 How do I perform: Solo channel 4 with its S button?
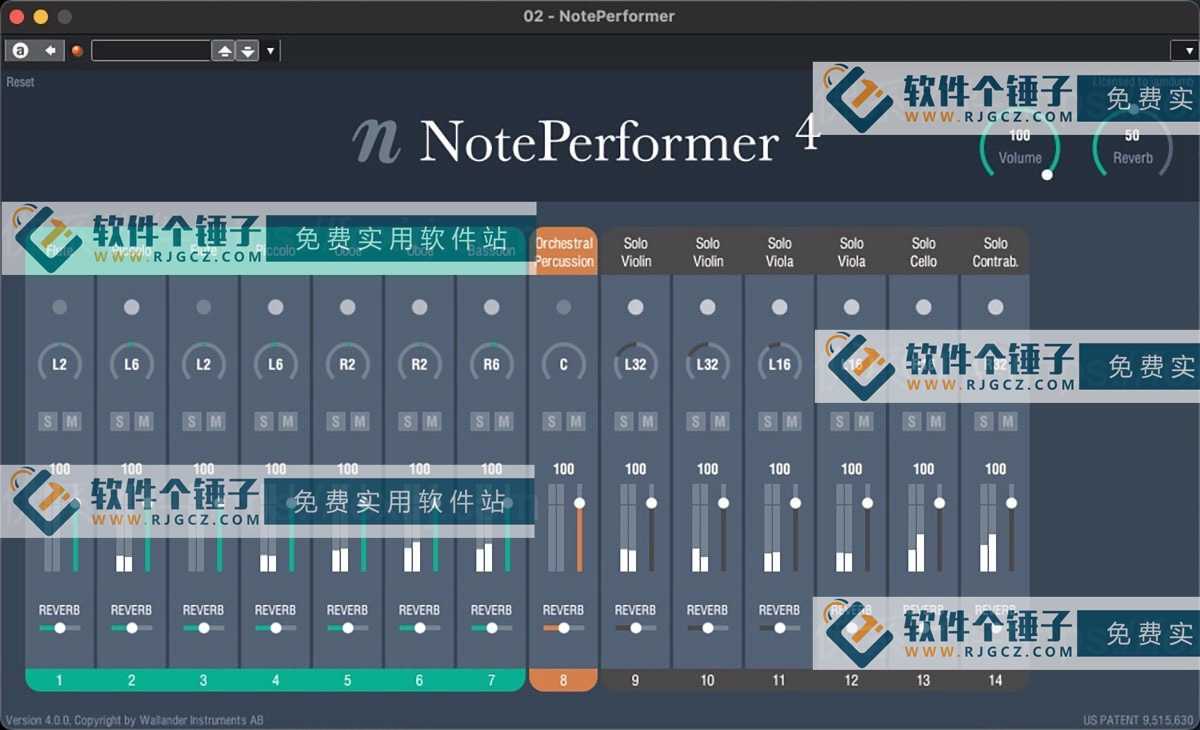264,422
